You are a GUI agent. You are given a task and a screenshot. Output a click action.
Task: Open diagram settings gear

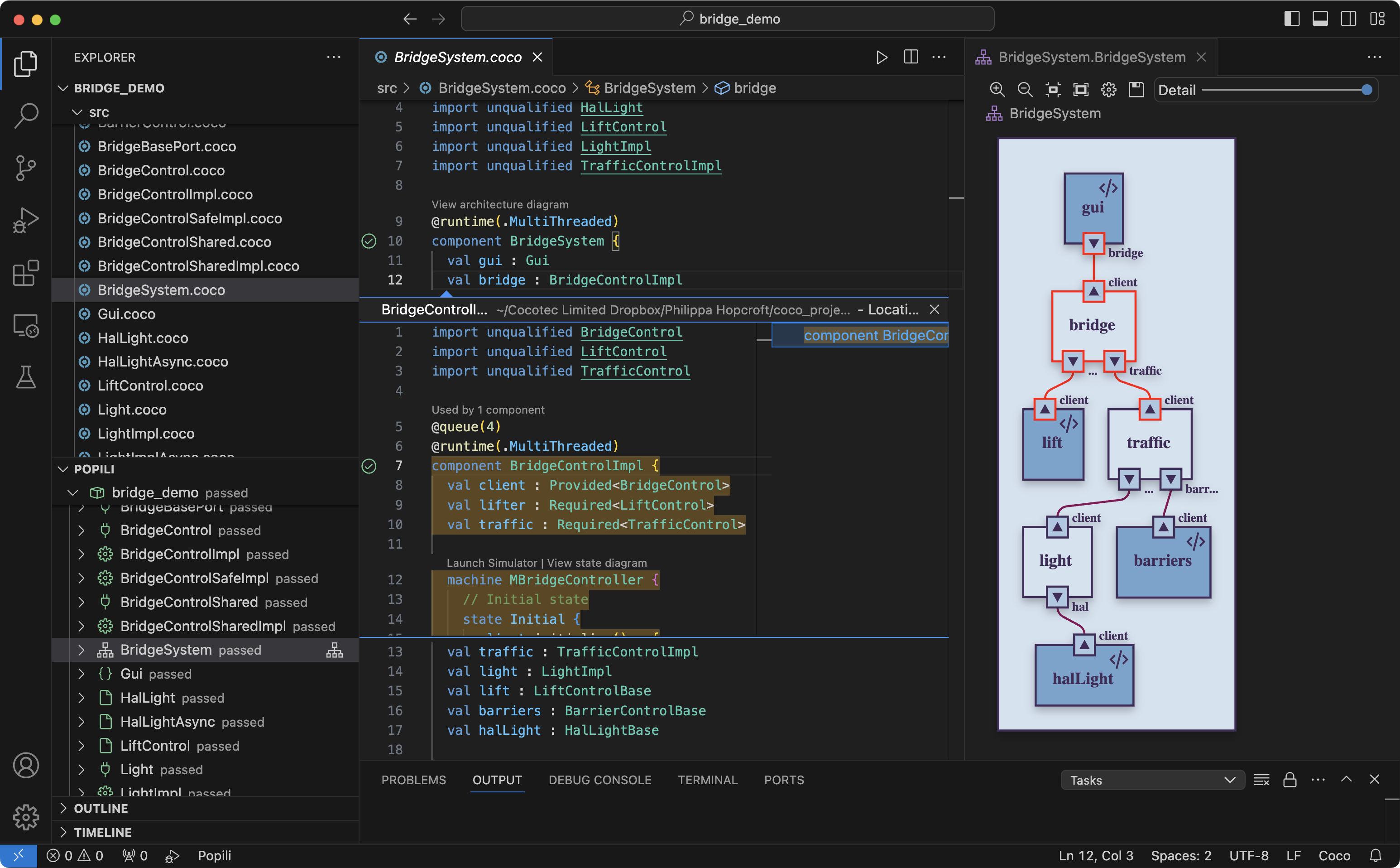[1108, 90]
